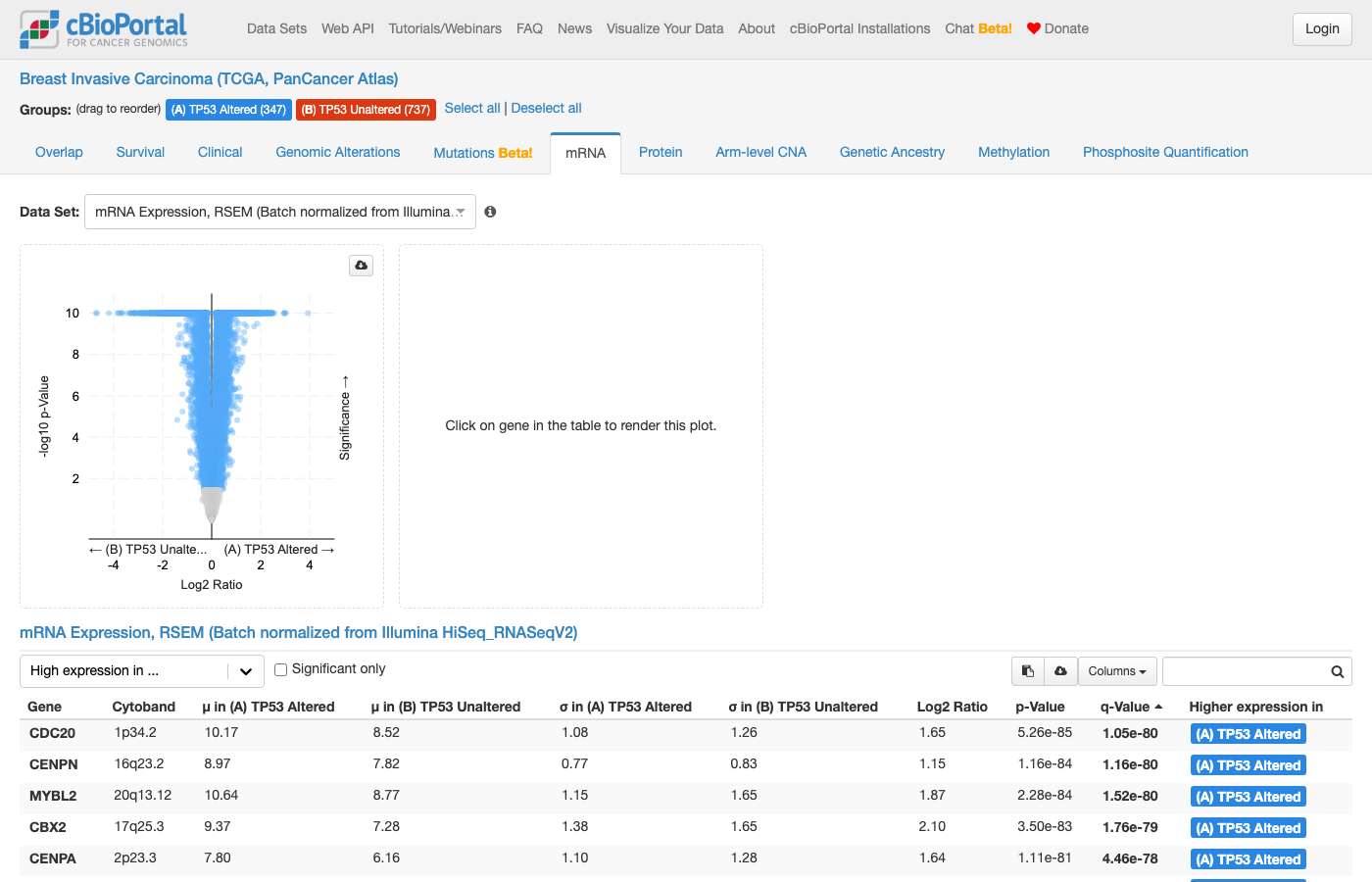This screenshot has width=1372, height=882.
Task: Open the Columns dropdown
Action: (1117, 671)
